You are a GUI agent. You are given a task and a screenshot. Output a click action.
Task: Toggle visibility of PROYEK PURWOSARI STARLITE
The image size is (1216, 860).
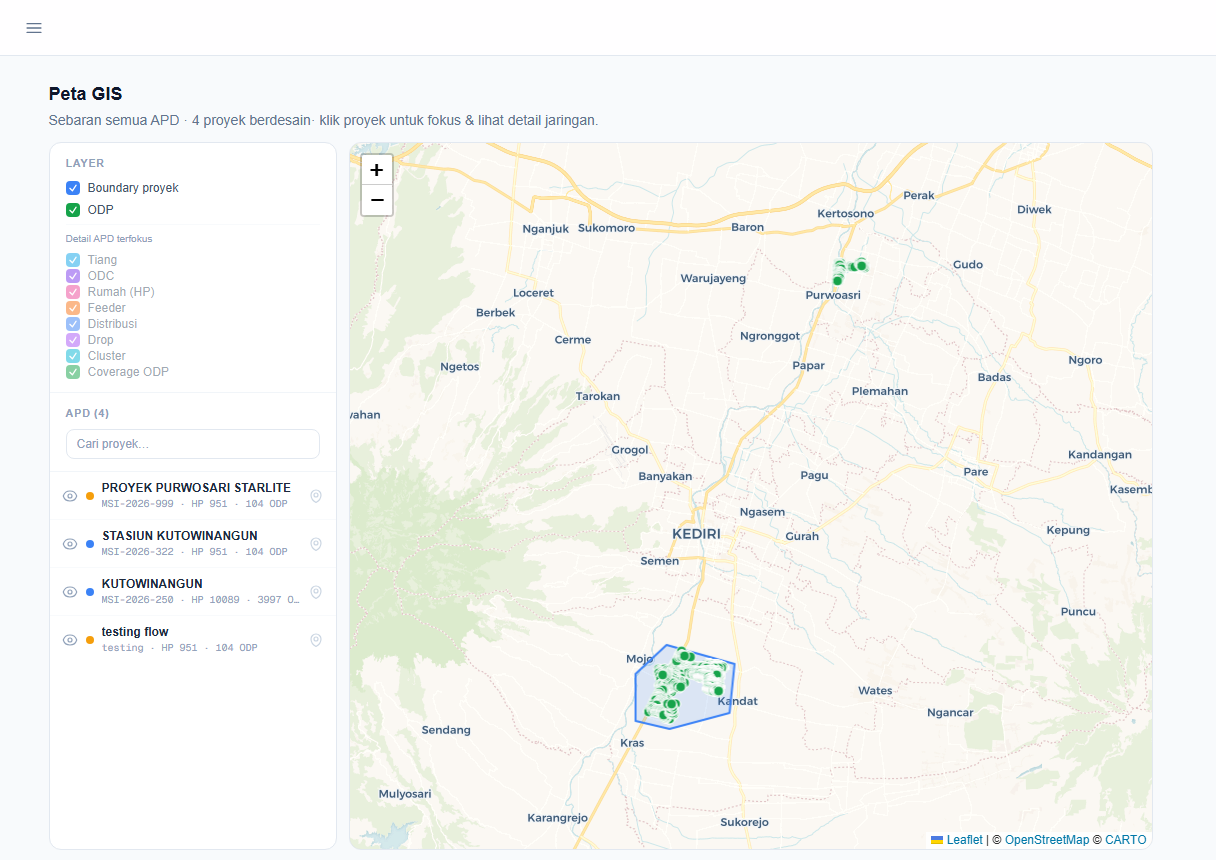70,496
